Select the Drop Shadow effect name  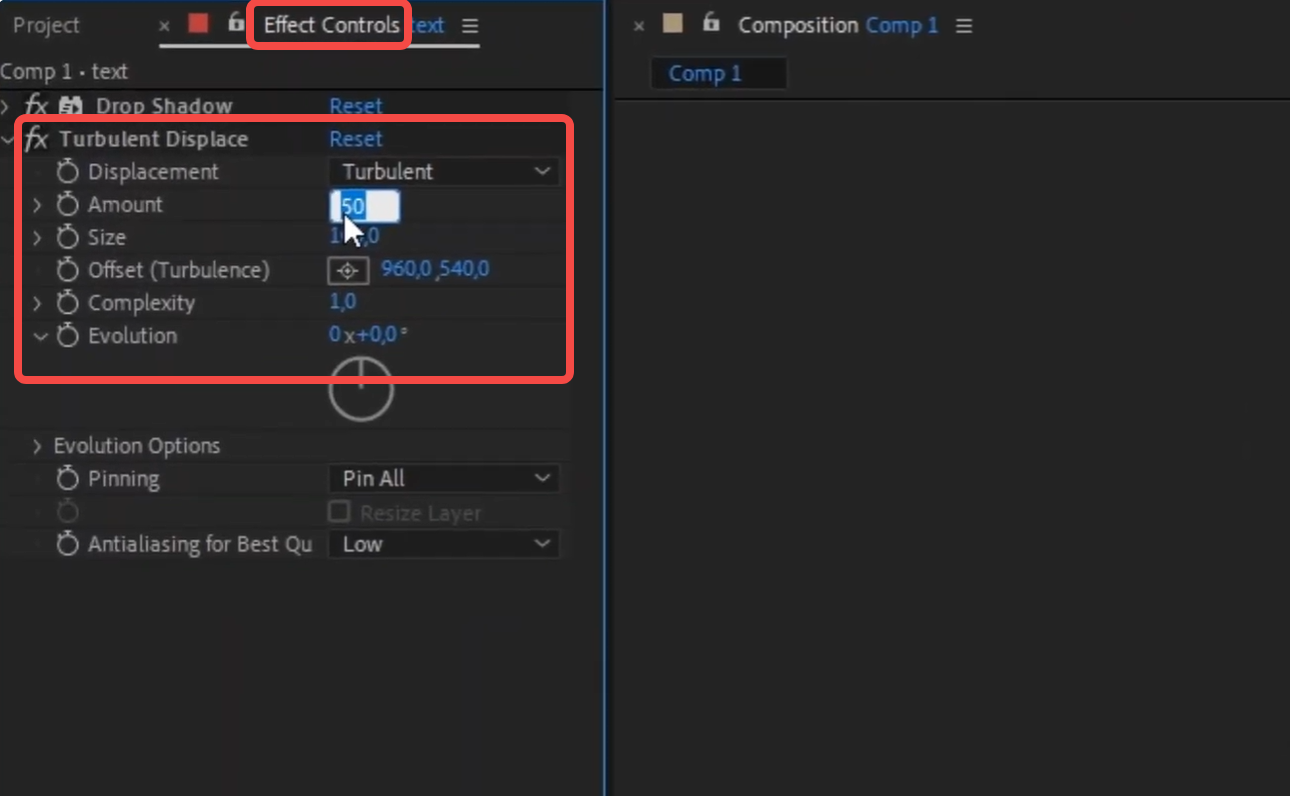tap(164, 106)
